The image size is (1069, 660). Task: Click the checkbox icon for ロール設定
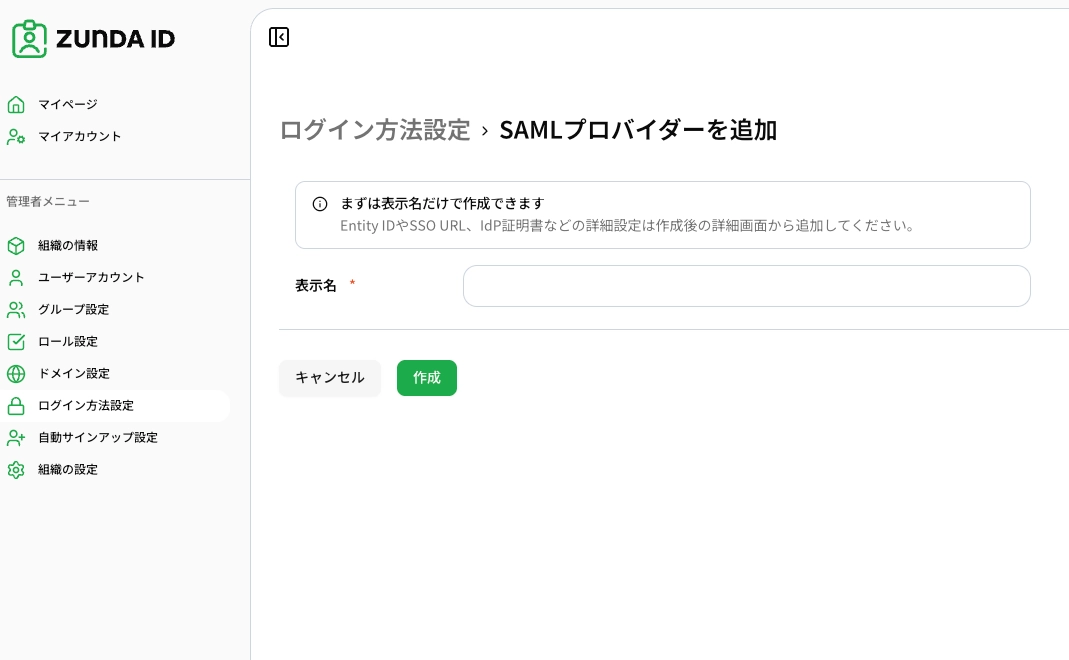point(16,342)
